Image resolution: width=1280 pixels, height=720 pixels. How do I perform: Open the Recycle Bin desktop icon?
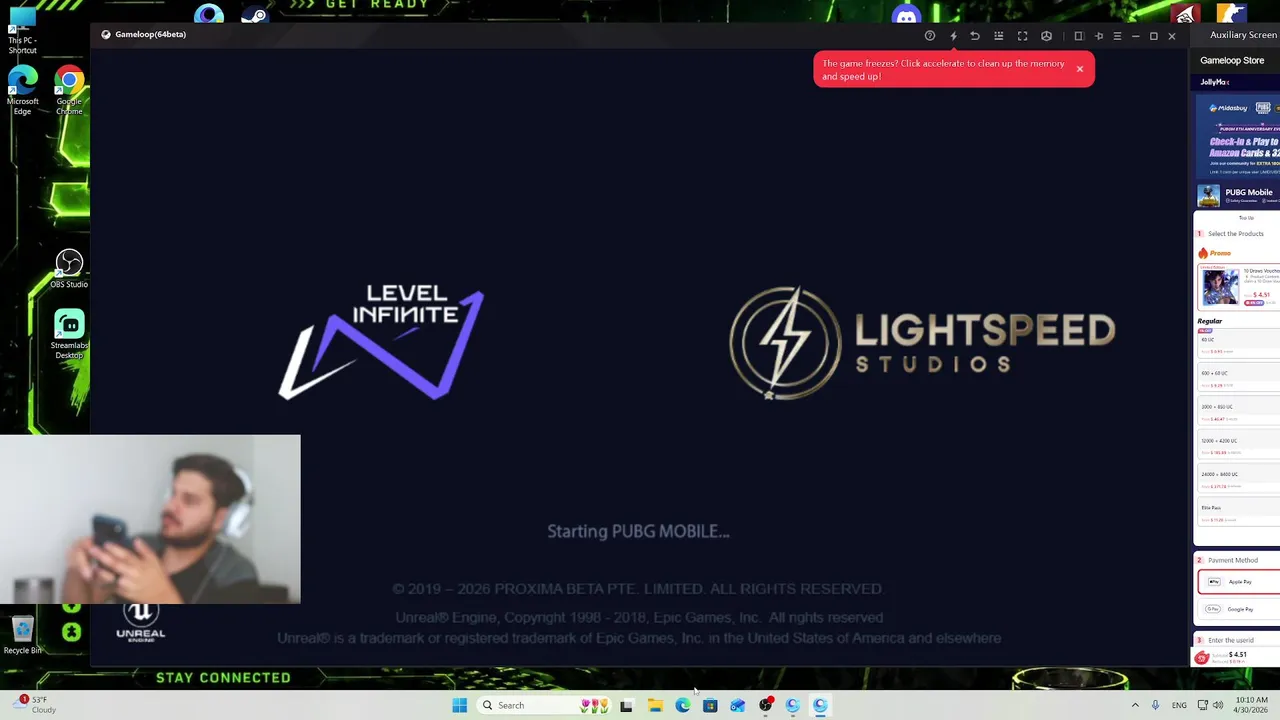pos(22,636)
